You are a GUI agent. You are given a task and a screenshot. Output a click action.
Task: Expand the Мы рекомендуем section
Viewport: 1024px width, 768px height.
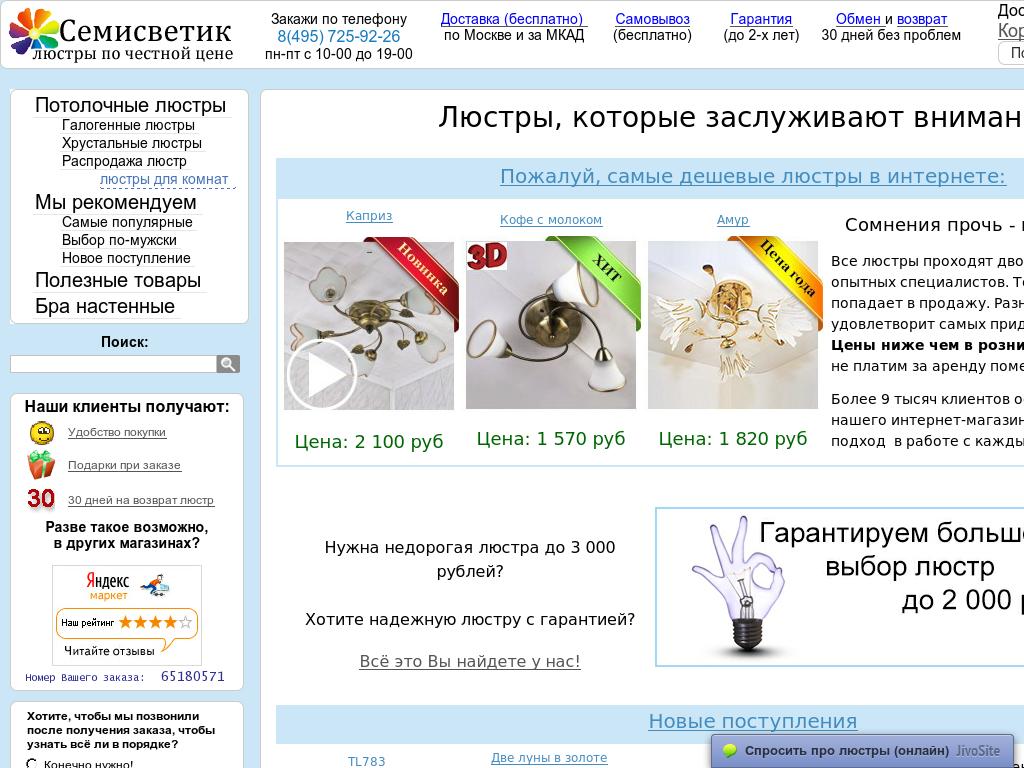coord(116,203)
